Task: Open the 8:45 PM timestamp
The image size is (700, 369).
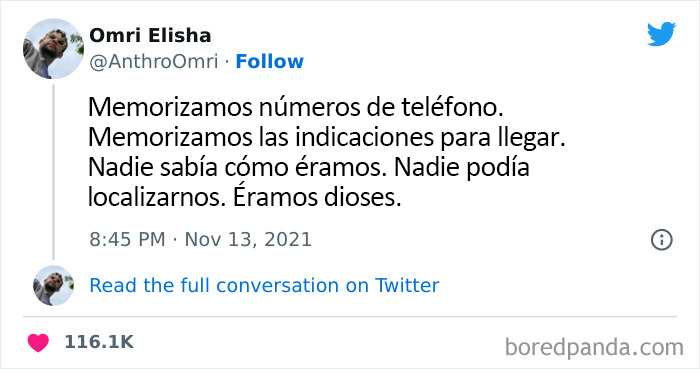Action: (127, 240)
